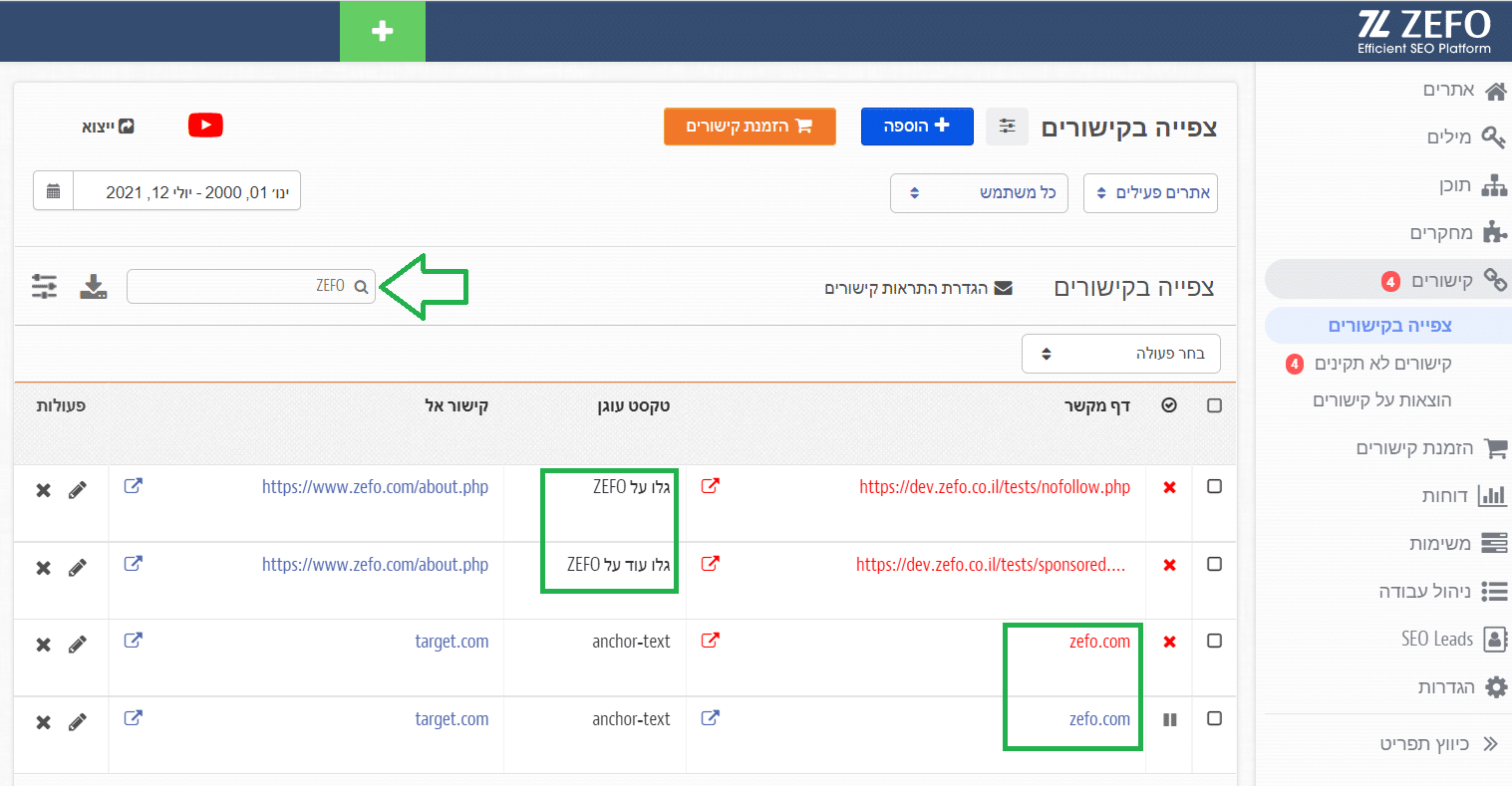Open הגדרת התראות קישורים link
The image size is (1512, 786).
[918, 288]
